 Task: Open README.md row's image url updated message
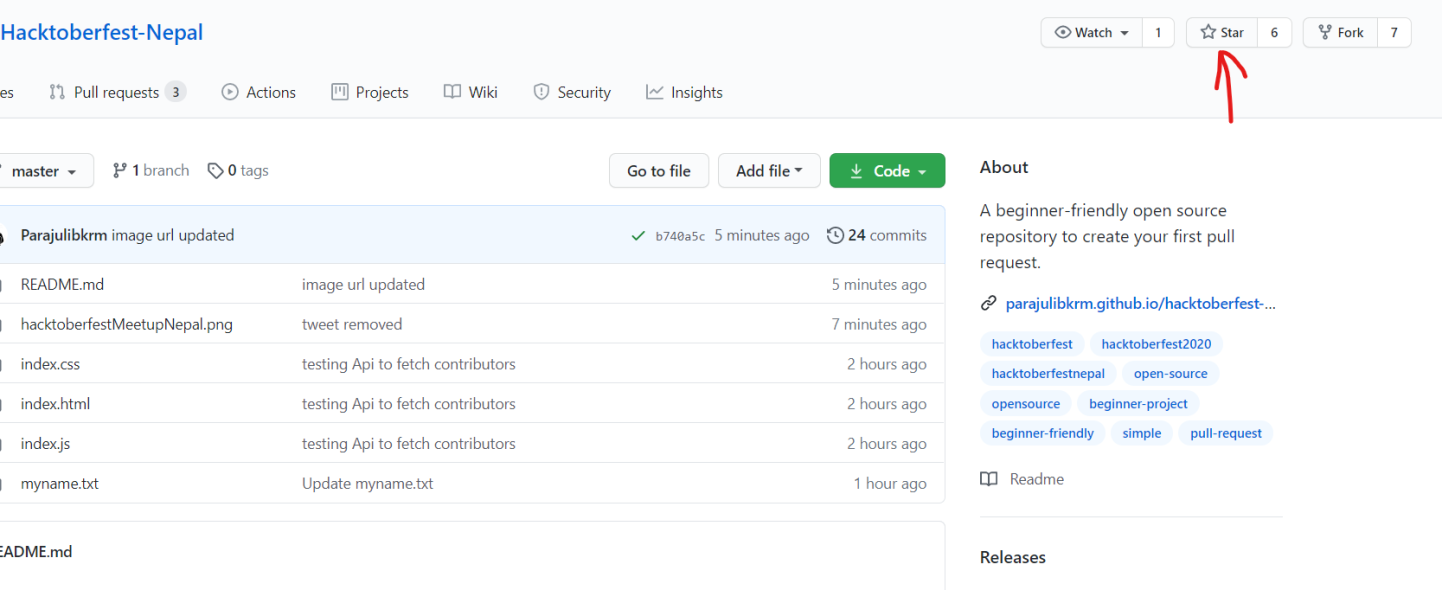[x=364, y=285]
